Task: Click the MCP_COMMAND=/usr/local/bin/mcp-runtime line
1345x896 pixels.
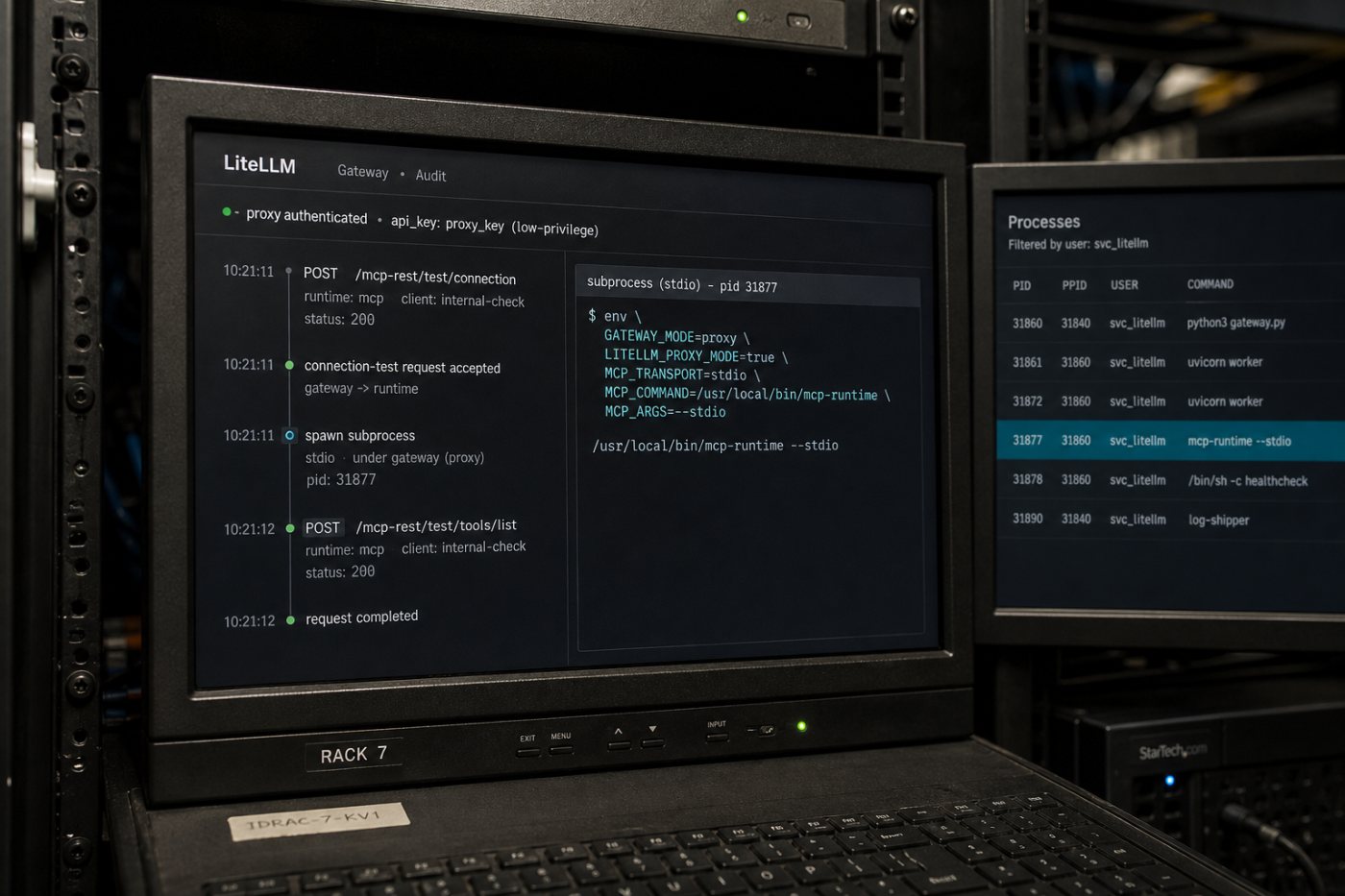Action: 746,394
